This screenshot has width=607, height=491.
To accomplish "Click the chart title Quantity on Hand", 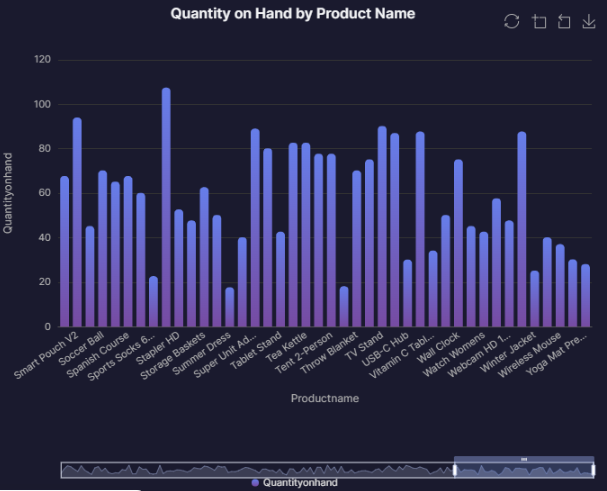I will click(x=292, y=14).
